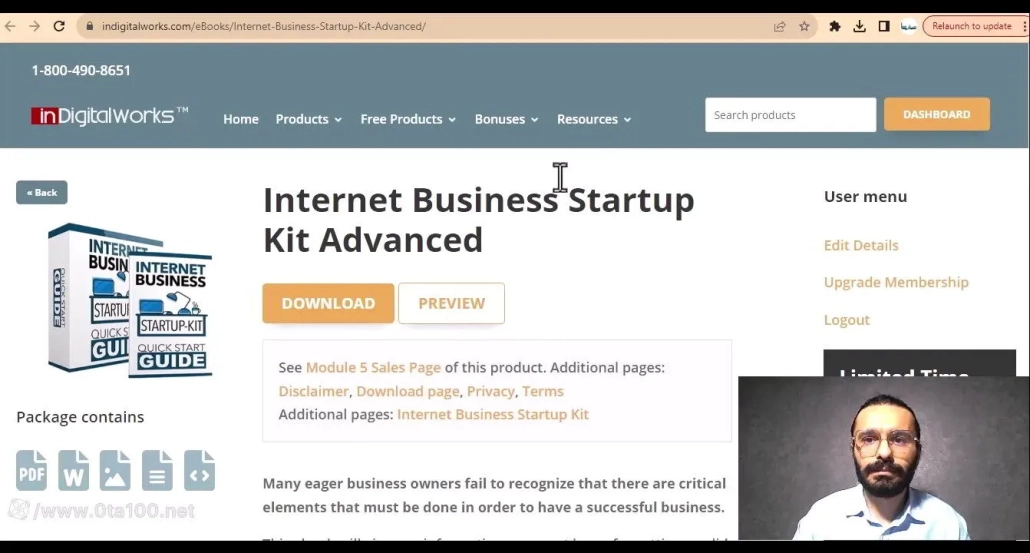Open the Resources dropdown menu
This screenshot has height=553, width=1030.
pos(594,119)
